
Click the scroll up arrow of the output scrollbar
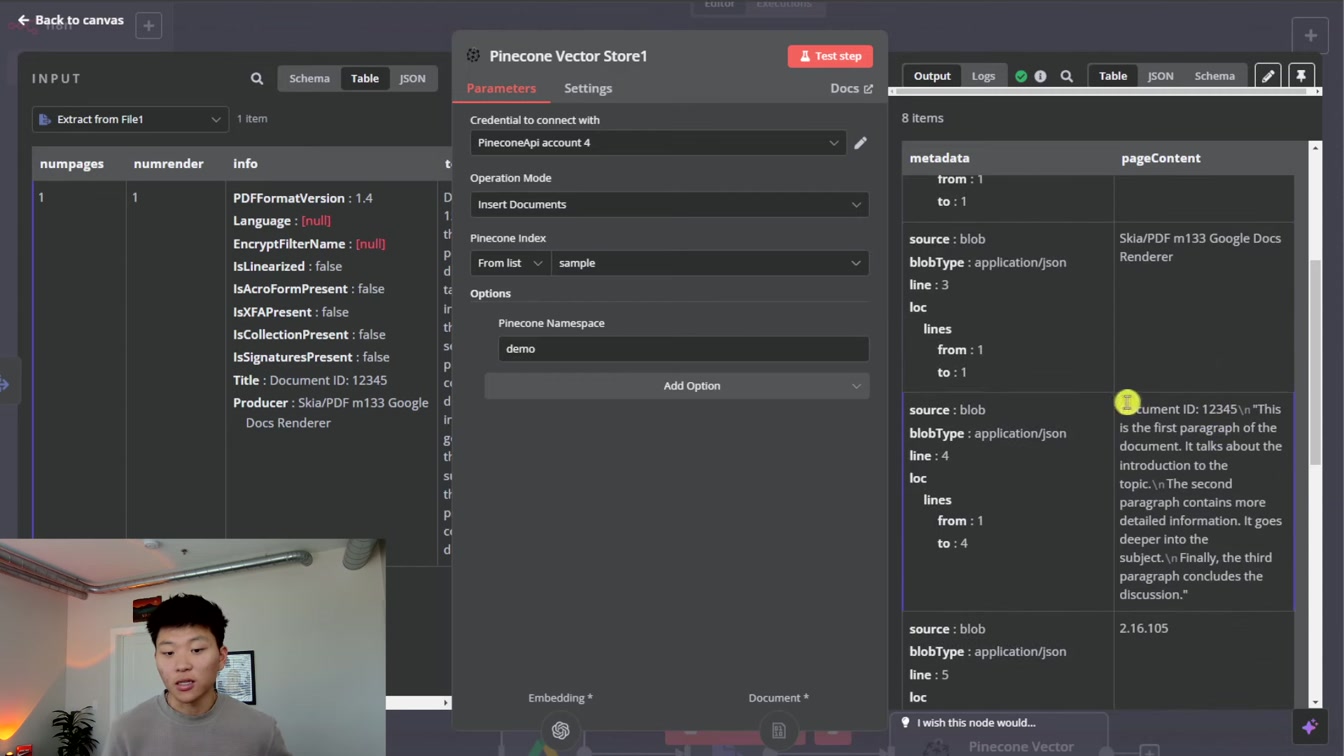point(1315,148)
